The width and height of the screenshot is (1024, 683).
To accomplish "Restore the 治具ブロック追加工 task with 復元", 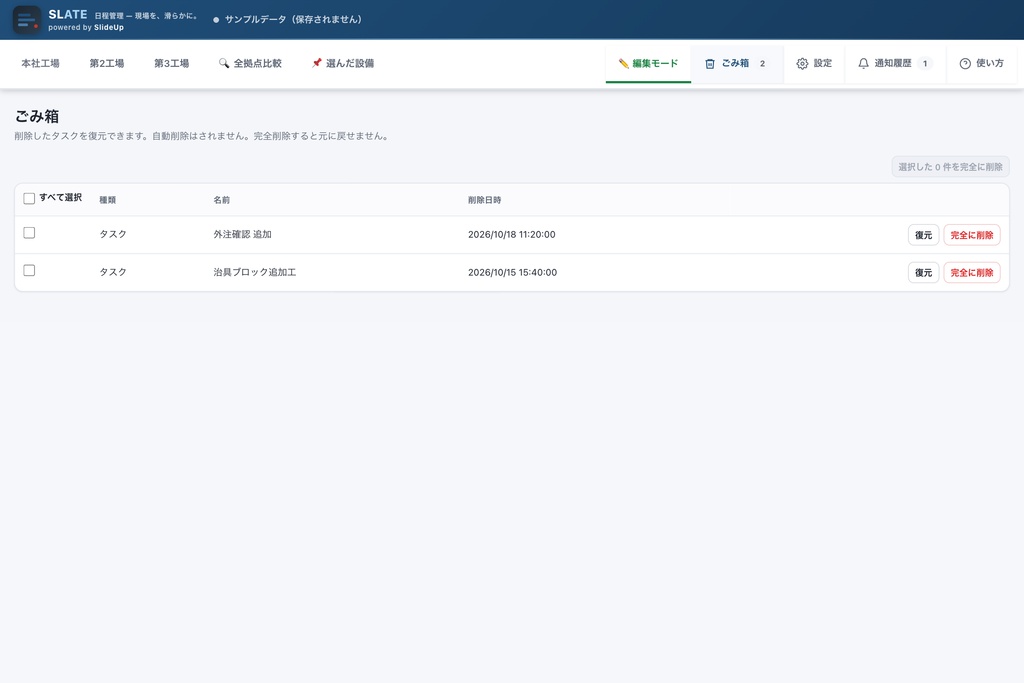I will (x=923, y=272).
